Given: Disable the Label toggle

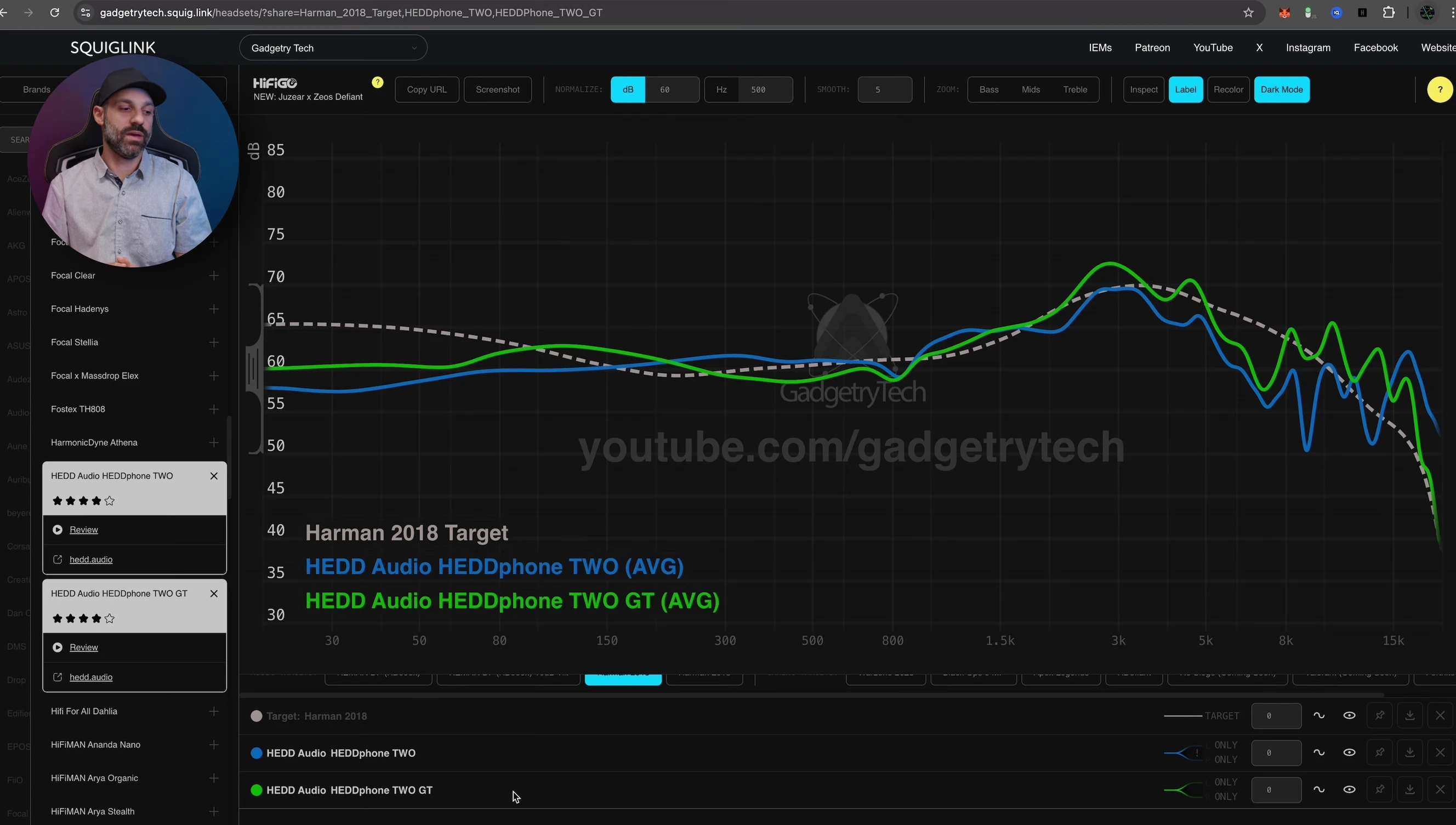Looking at the screenshot, I should click(1185, 89).
